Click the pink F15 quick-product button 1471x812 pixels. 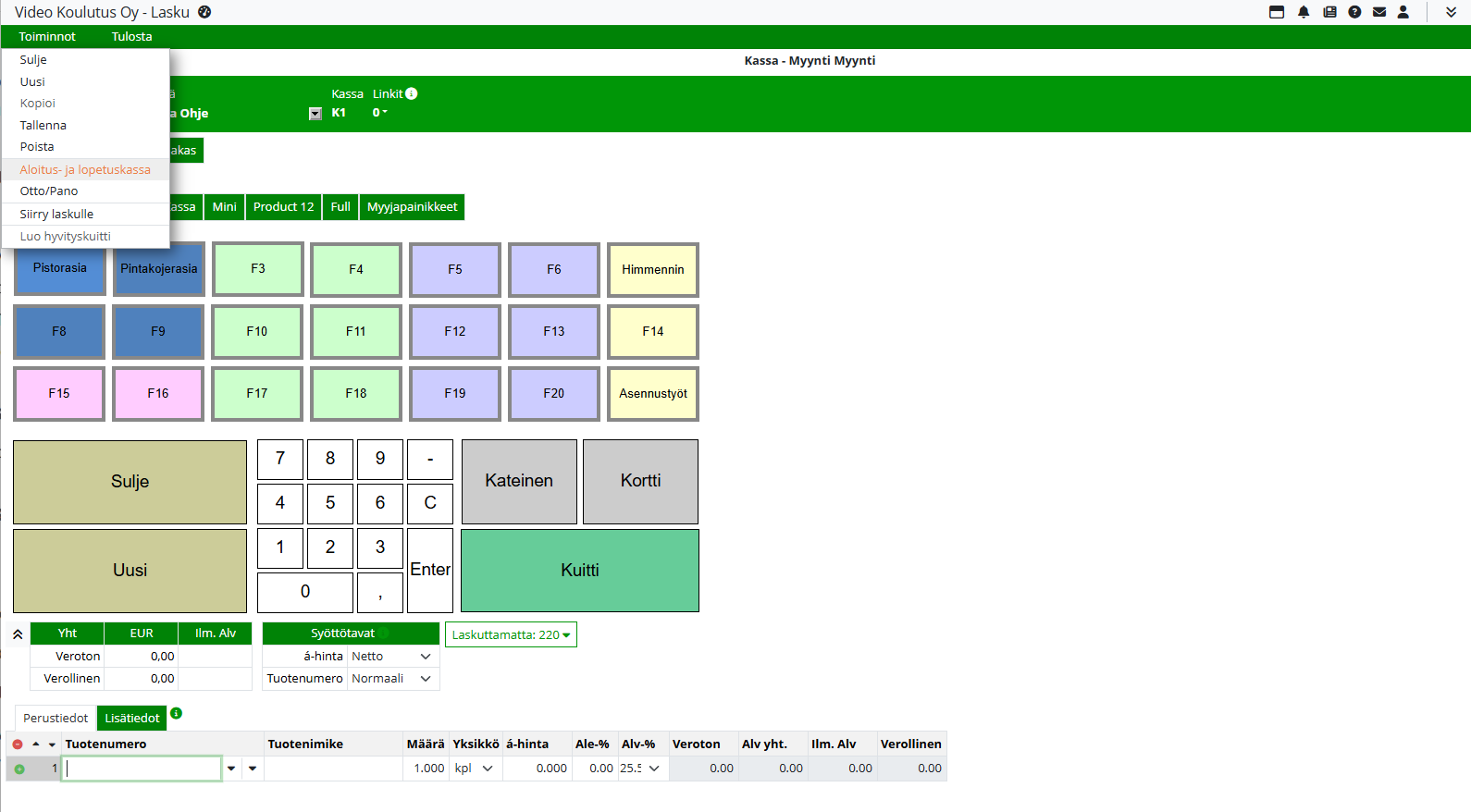59,394
